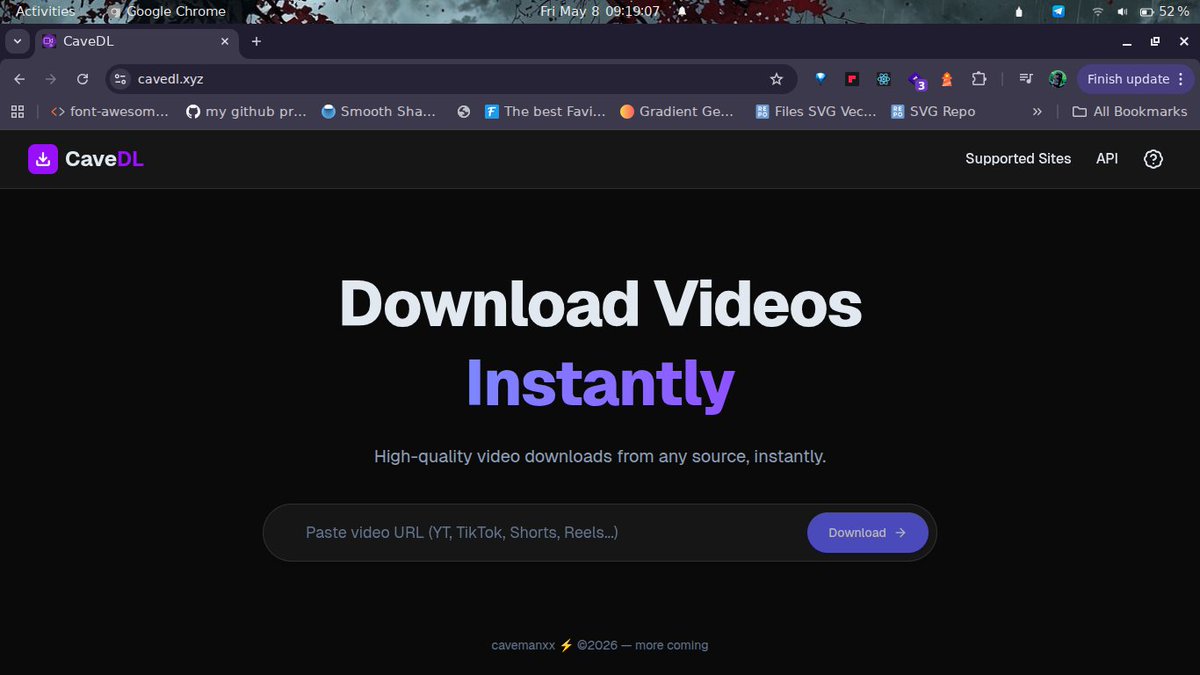Click the forward navigation arrow
The height and width of the screenshot is (675, 1200).
point(51,79)
